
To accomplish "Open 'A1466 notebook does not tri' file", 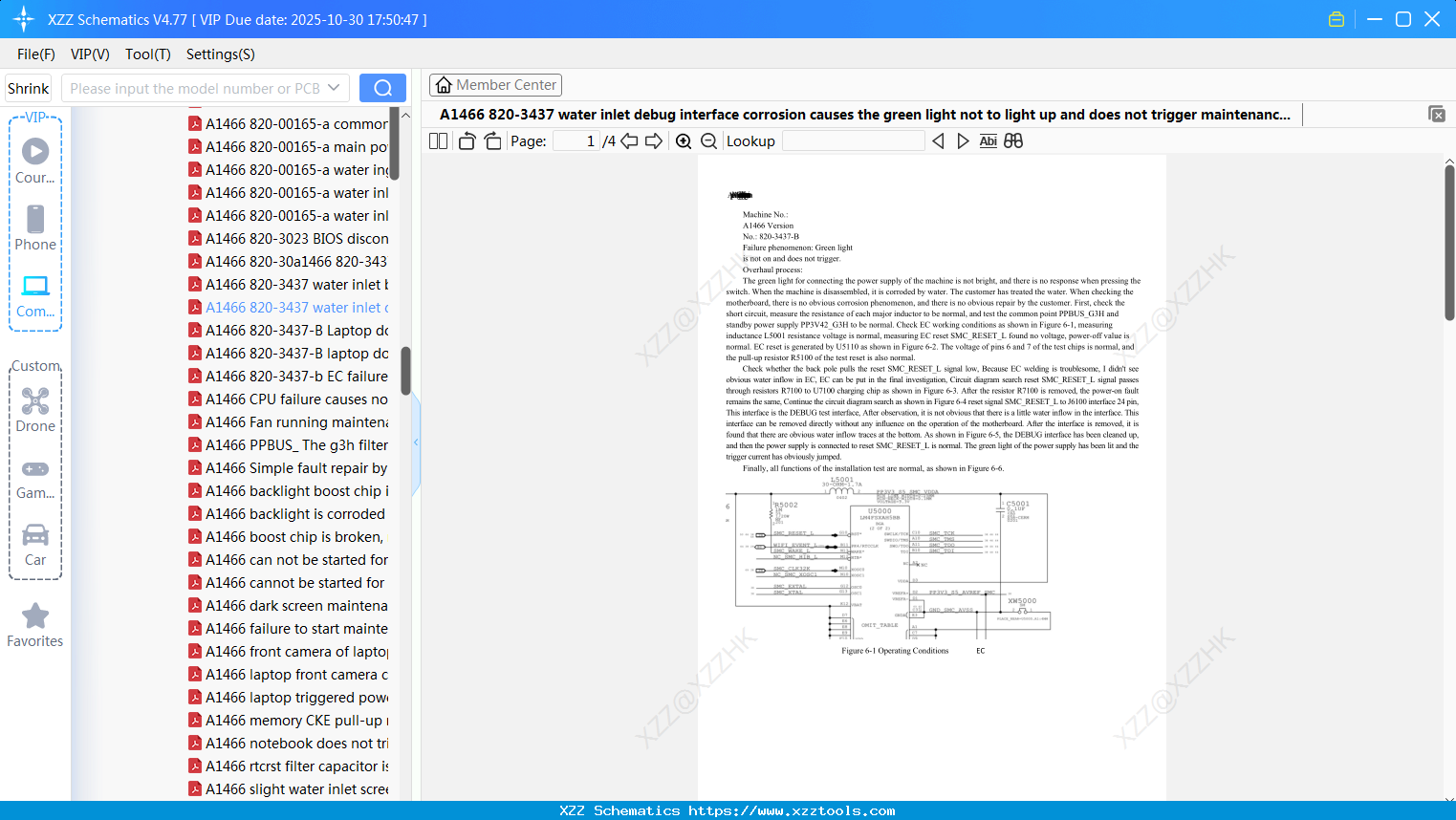I will [x=288, y=744].
